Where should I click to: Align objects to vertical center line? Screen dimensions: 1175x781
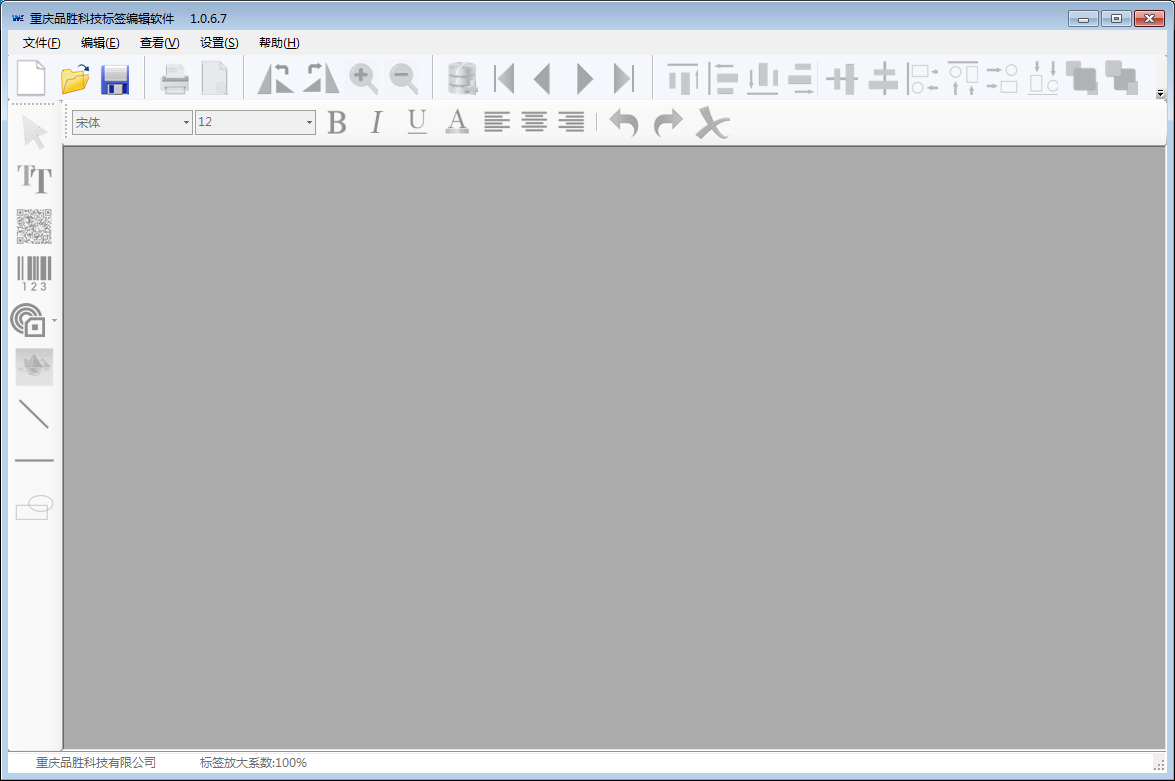[x=883, y=79]
